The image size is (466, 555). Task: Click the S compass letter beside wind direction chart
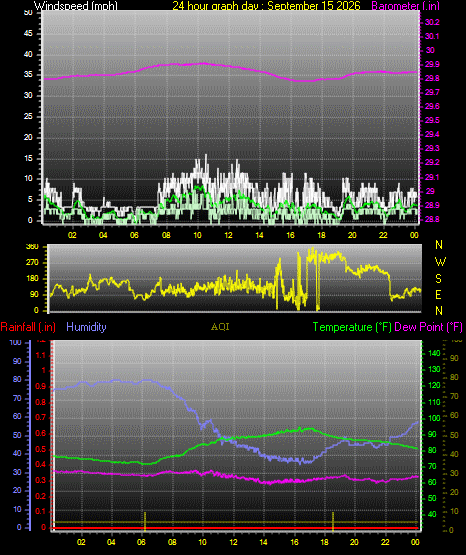[438, 279]
